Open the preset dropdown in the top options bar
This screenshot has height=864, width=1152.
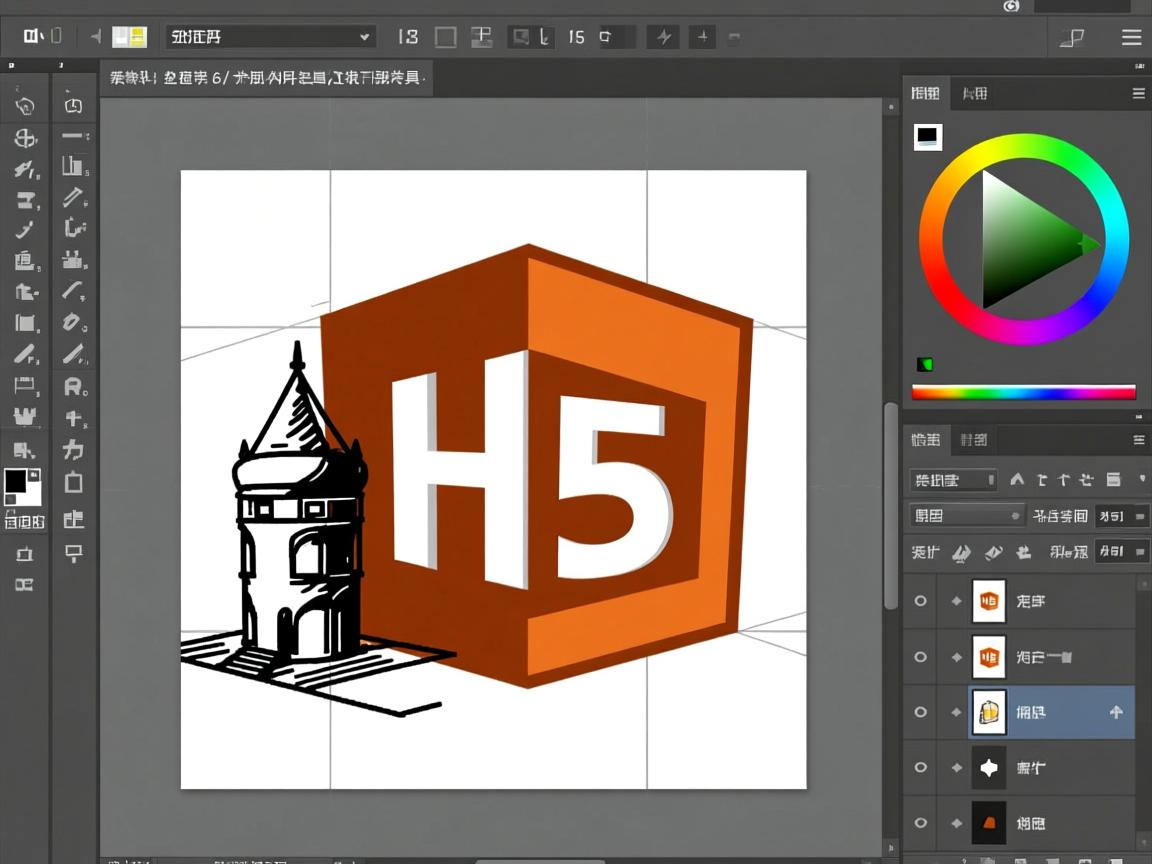point(268,36)
